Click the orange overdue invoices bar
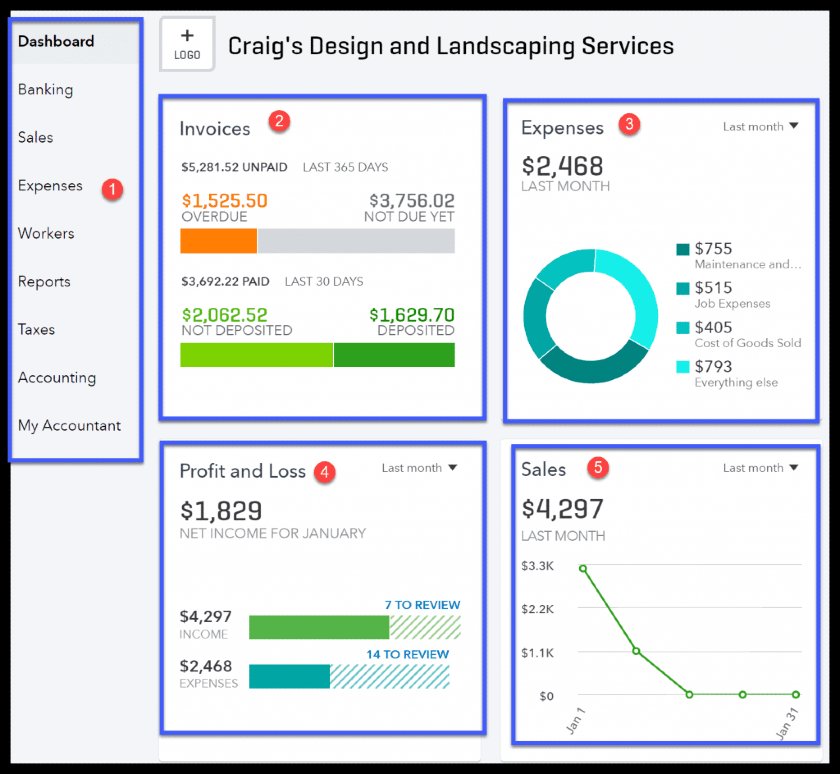The width and height of the screenshot is (840, 774). tap(218, 241)
